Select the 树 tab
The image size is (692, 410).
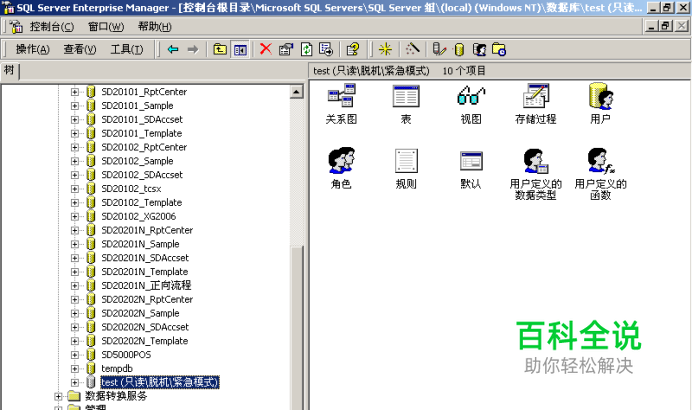coord(9,71)
